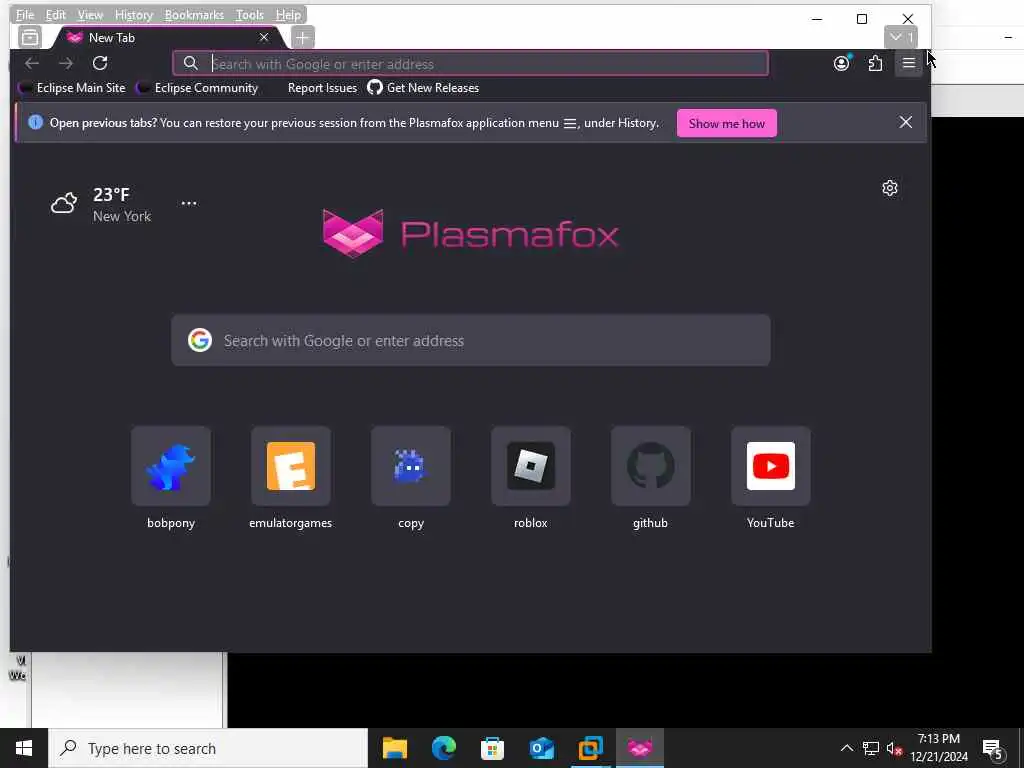Open the notification center icon
This screenshot has height=768, width=1024.
click(x=992, y=748)
